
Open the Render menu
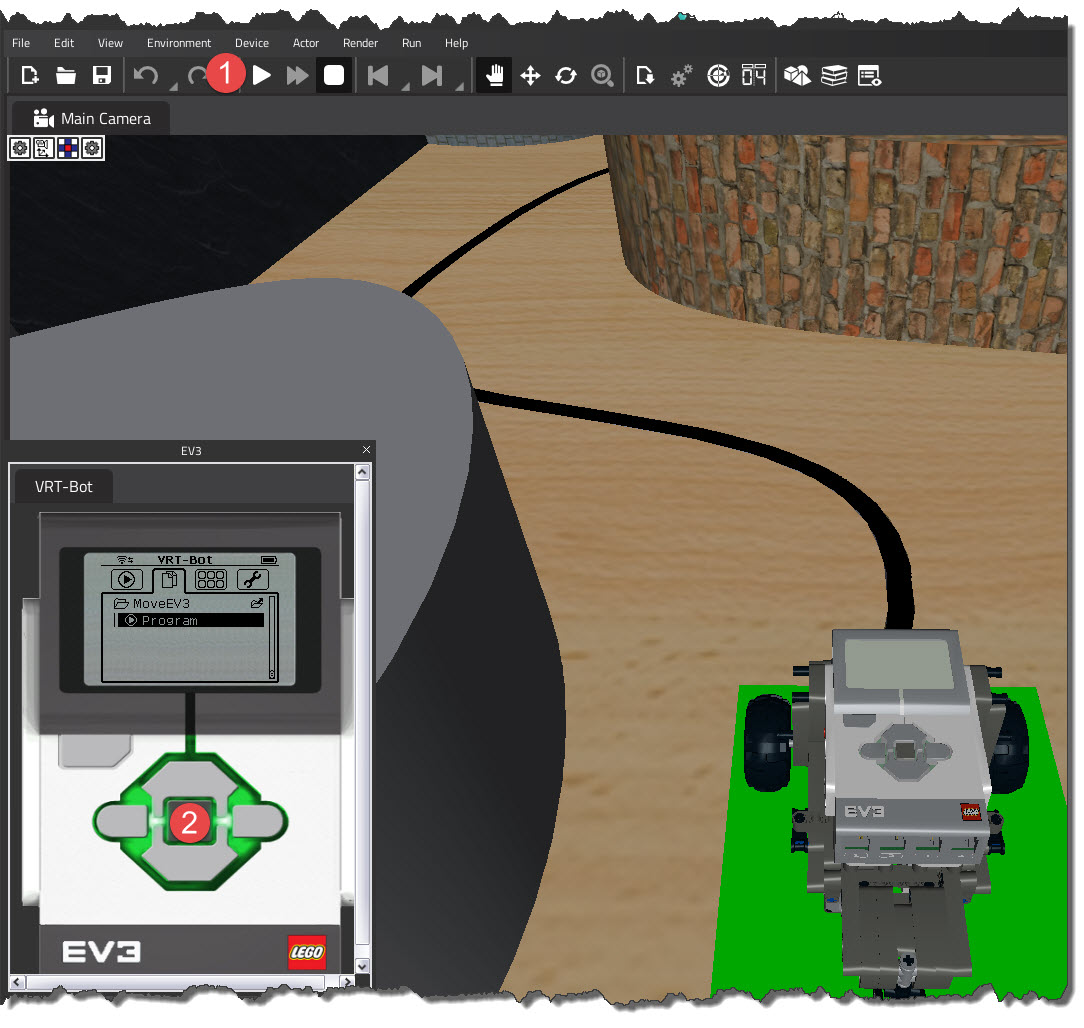(360, 43)
